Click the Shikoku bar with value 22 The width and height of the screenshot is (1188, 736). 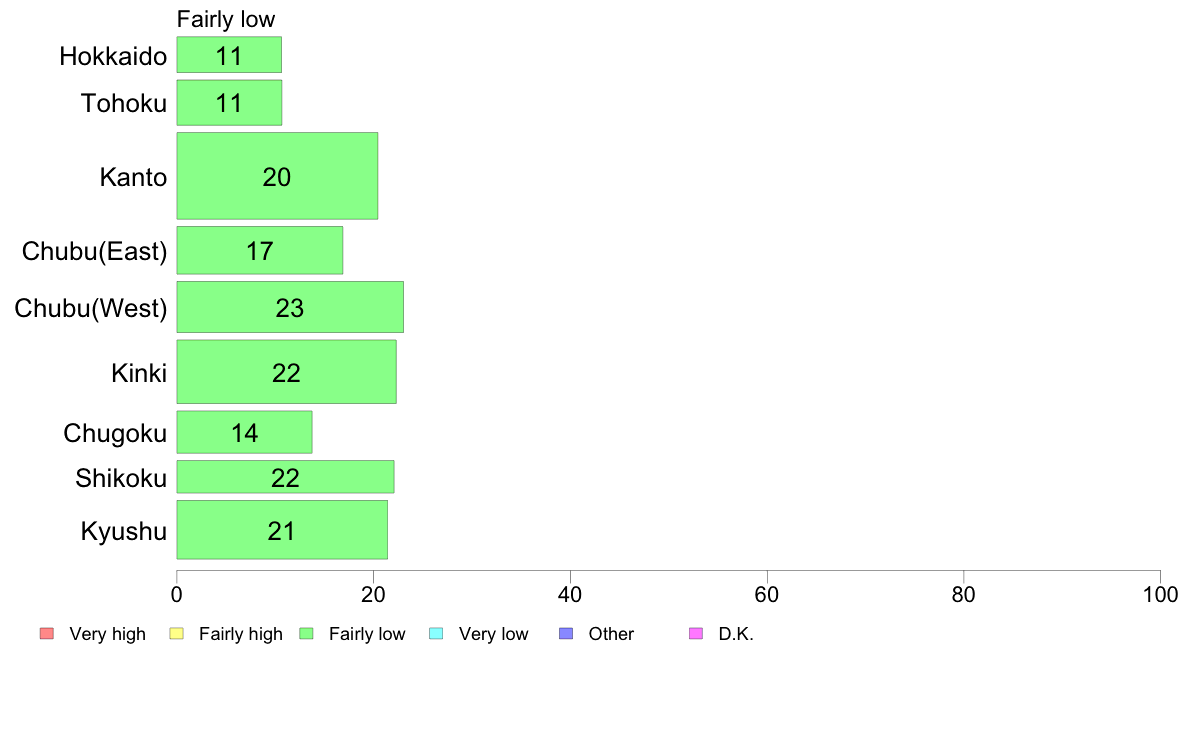(x=285, y=477)
